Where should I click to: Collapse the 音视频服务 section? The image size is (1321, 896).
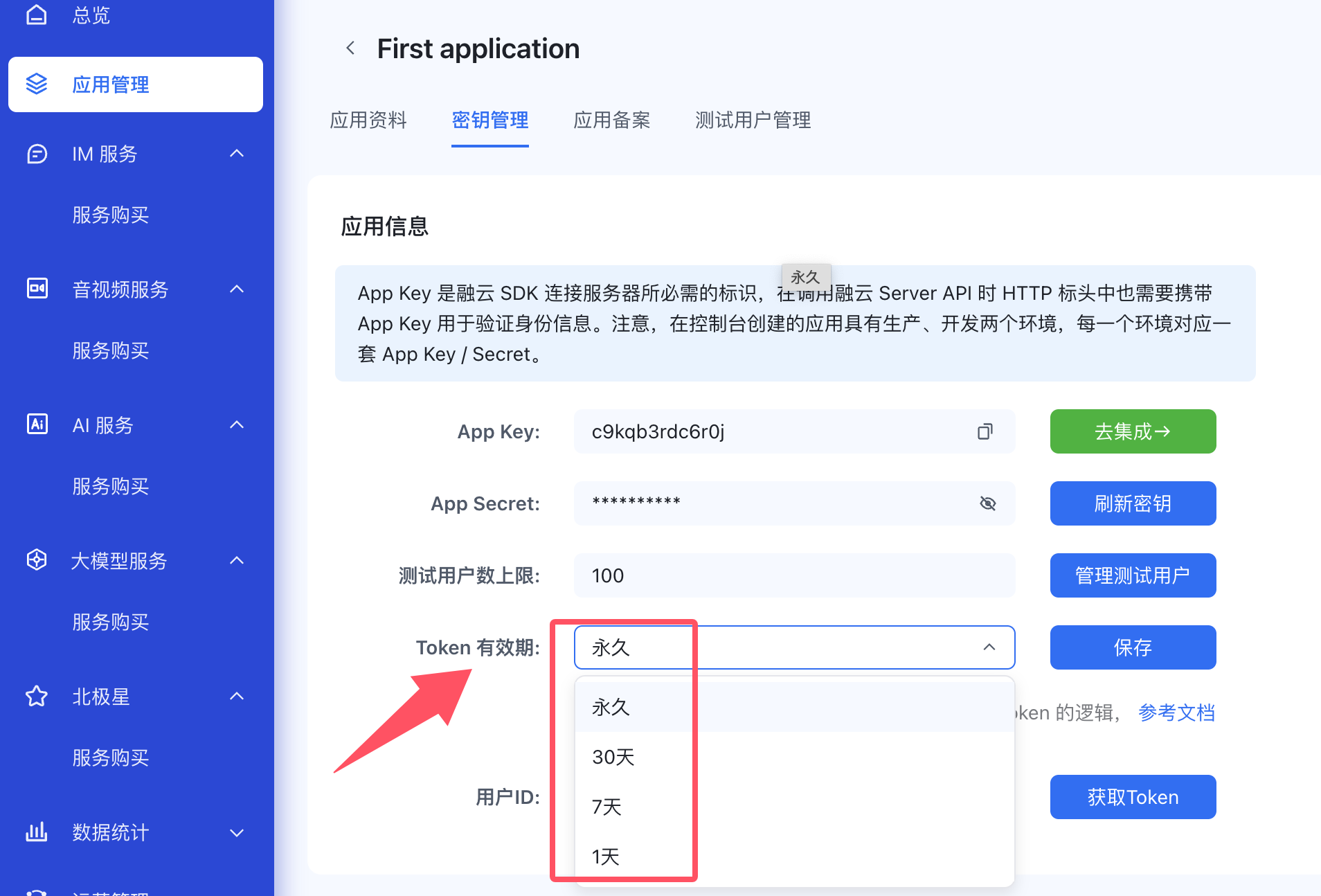tap(237, 289)
